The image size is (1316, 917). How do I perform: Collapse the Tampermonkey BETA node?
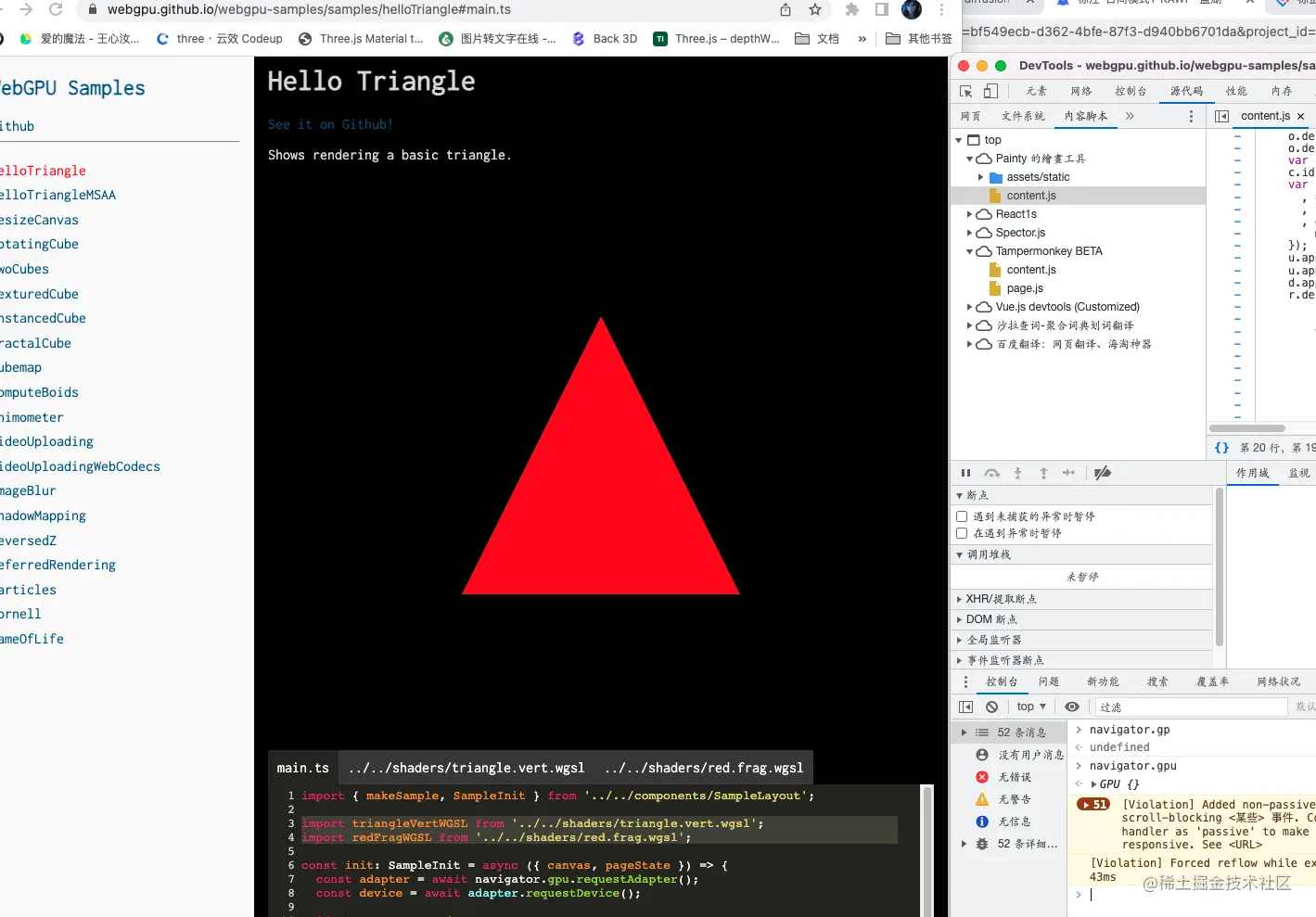[970, 251]
